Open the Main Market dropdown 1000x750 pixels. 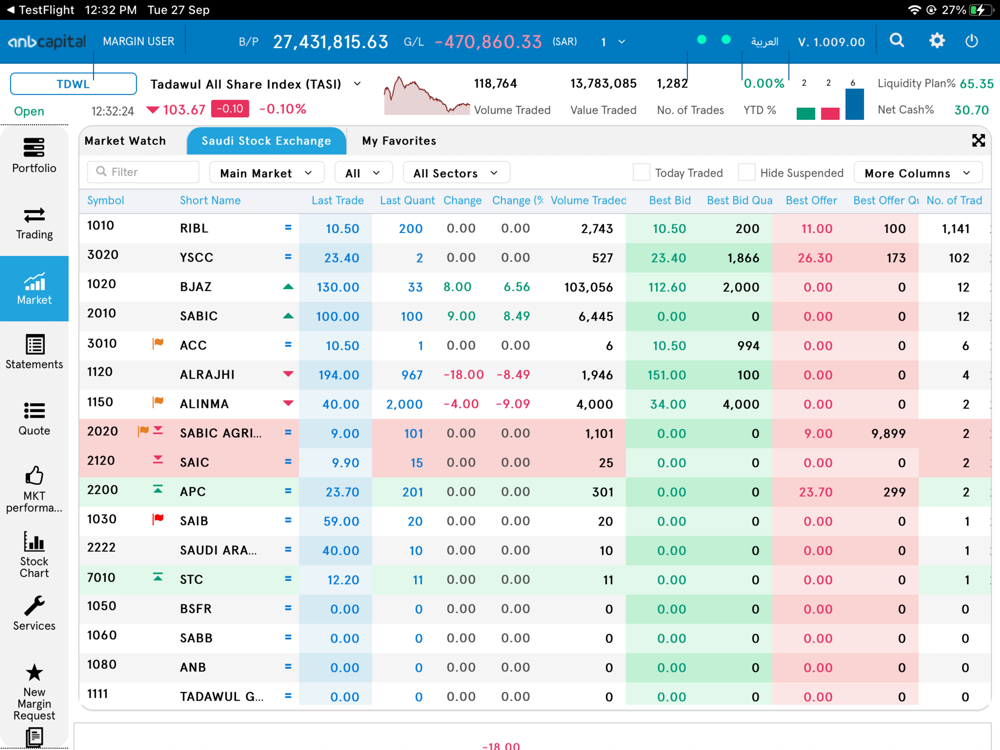point(266,173)
